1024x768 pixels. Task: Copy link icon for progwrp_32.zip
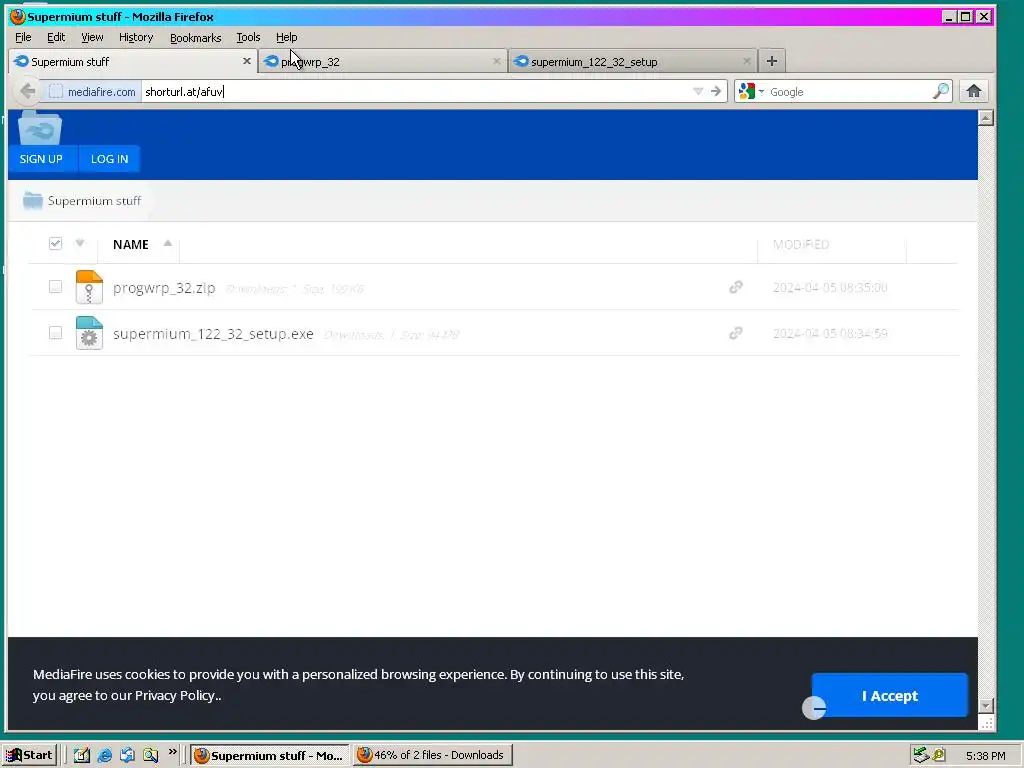coord(736,287)
